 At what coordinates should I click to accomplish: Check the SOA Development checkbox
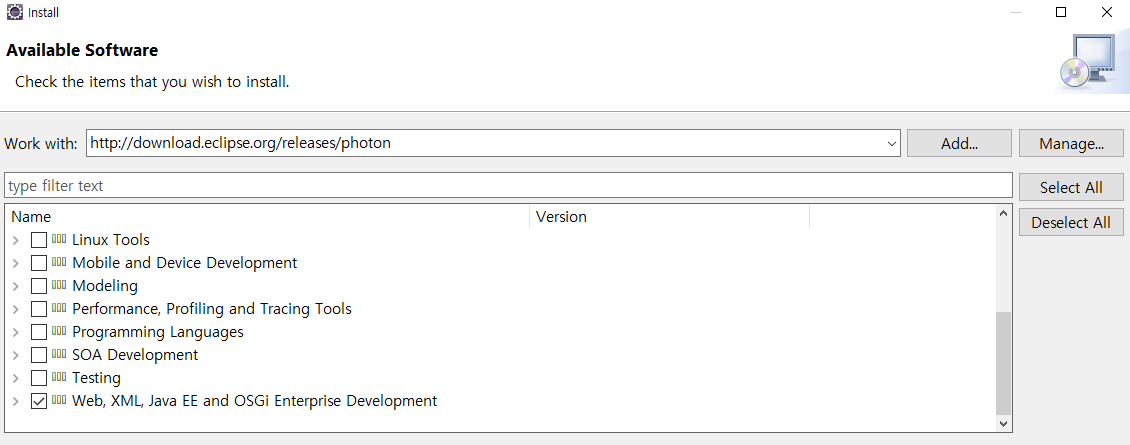[39, 356]
